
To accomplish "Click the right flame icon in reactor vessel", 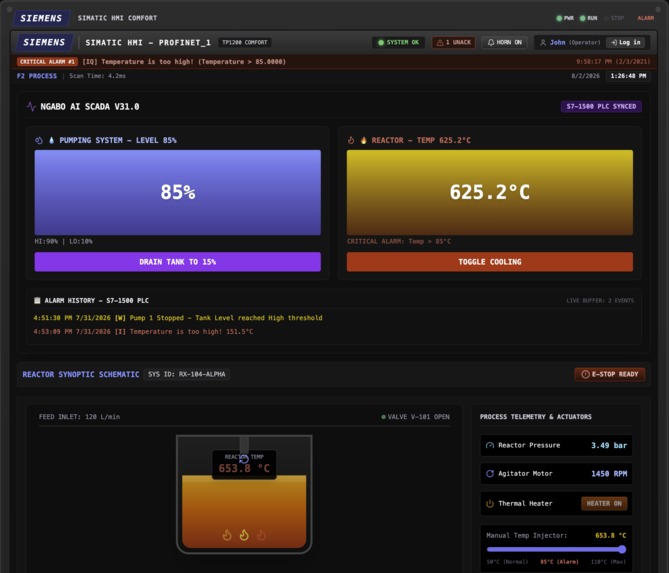I will pyautogui.click(x=261, y=535).
